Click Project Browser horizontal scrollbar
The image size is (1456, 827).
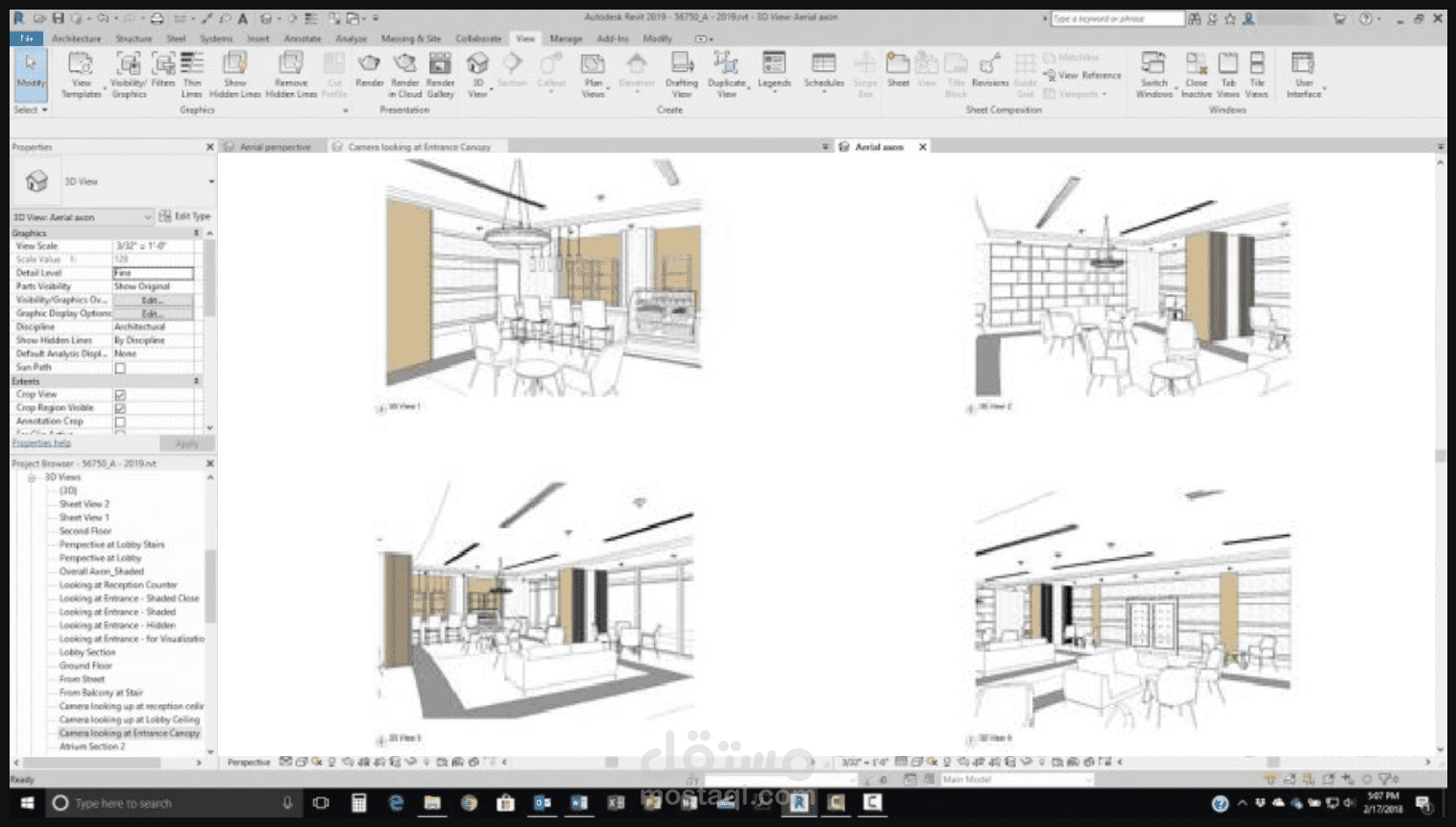92,763
